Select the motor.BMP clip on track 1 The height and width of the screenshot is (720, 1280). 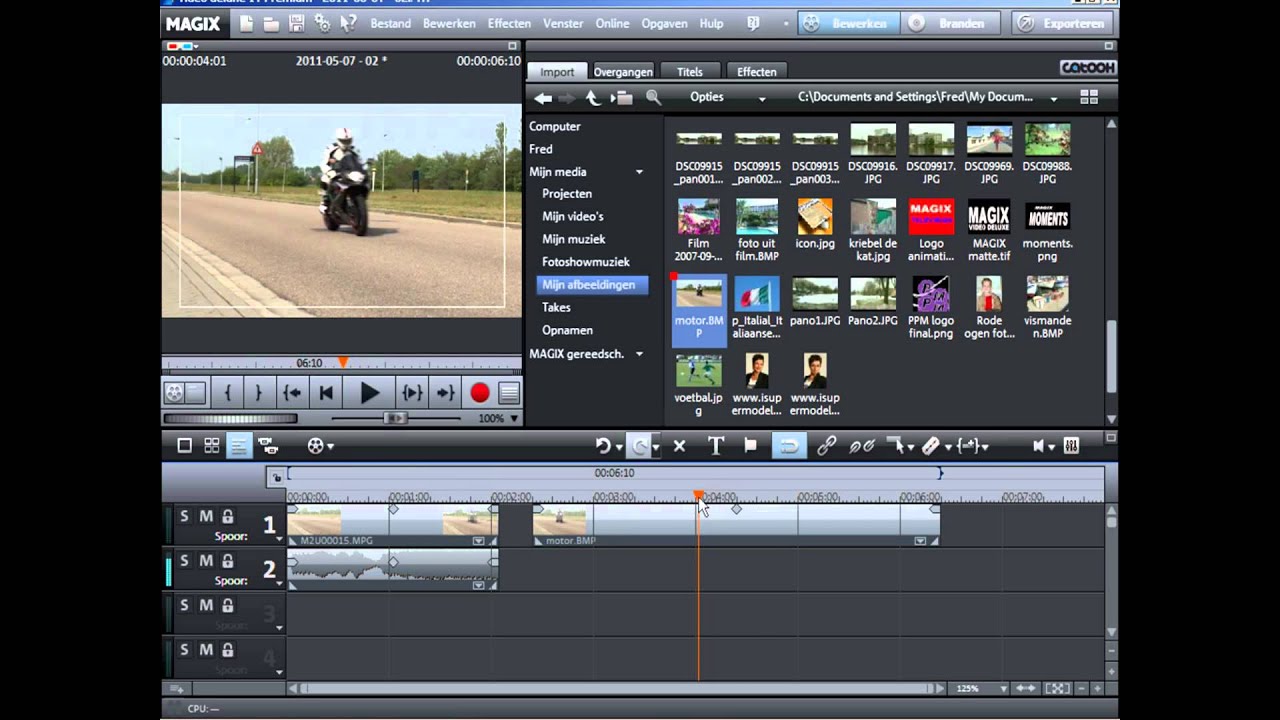tap(735, 524)
